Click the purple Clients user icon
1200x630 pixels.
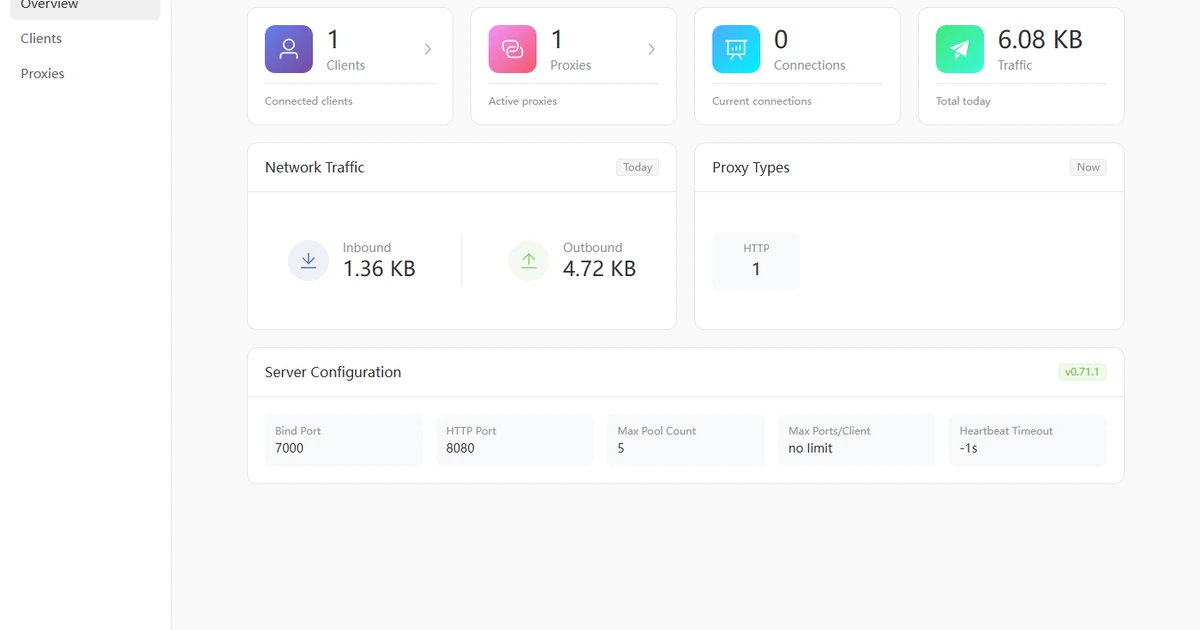tap(289, 49)
